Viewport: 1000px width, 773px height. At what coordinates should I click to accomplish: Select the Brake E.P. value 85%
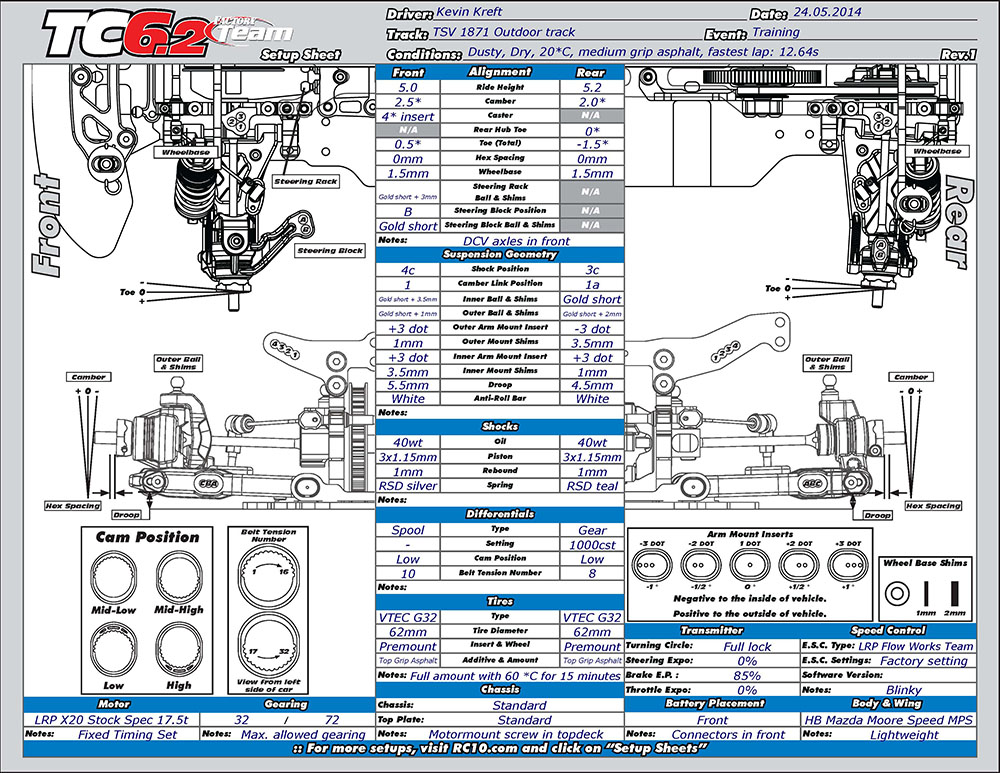click(x=747, y=675)
